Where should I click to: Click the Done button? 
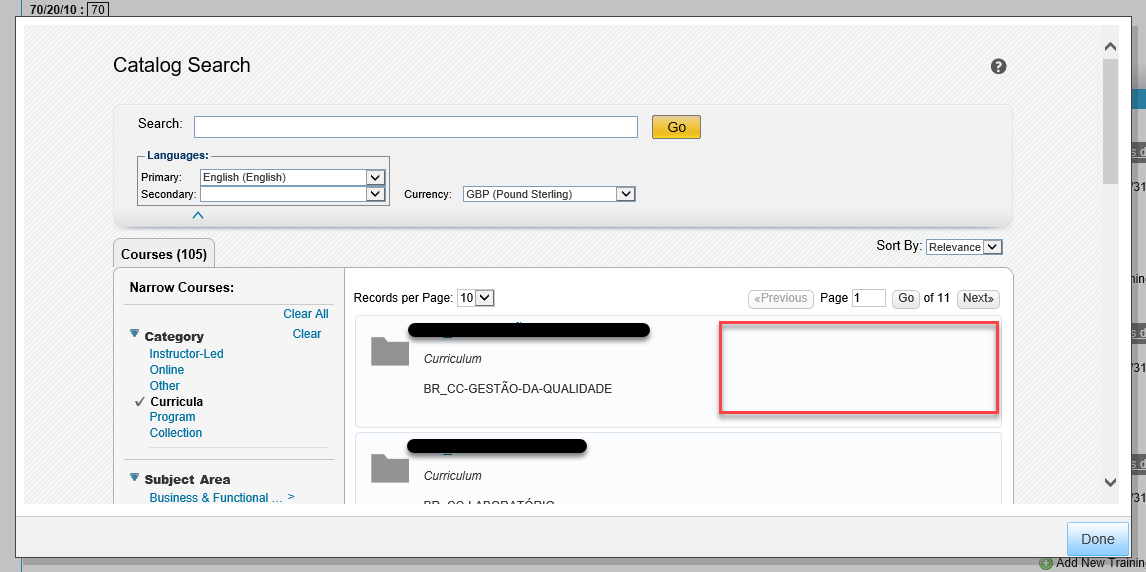[x=1097, y=539]
